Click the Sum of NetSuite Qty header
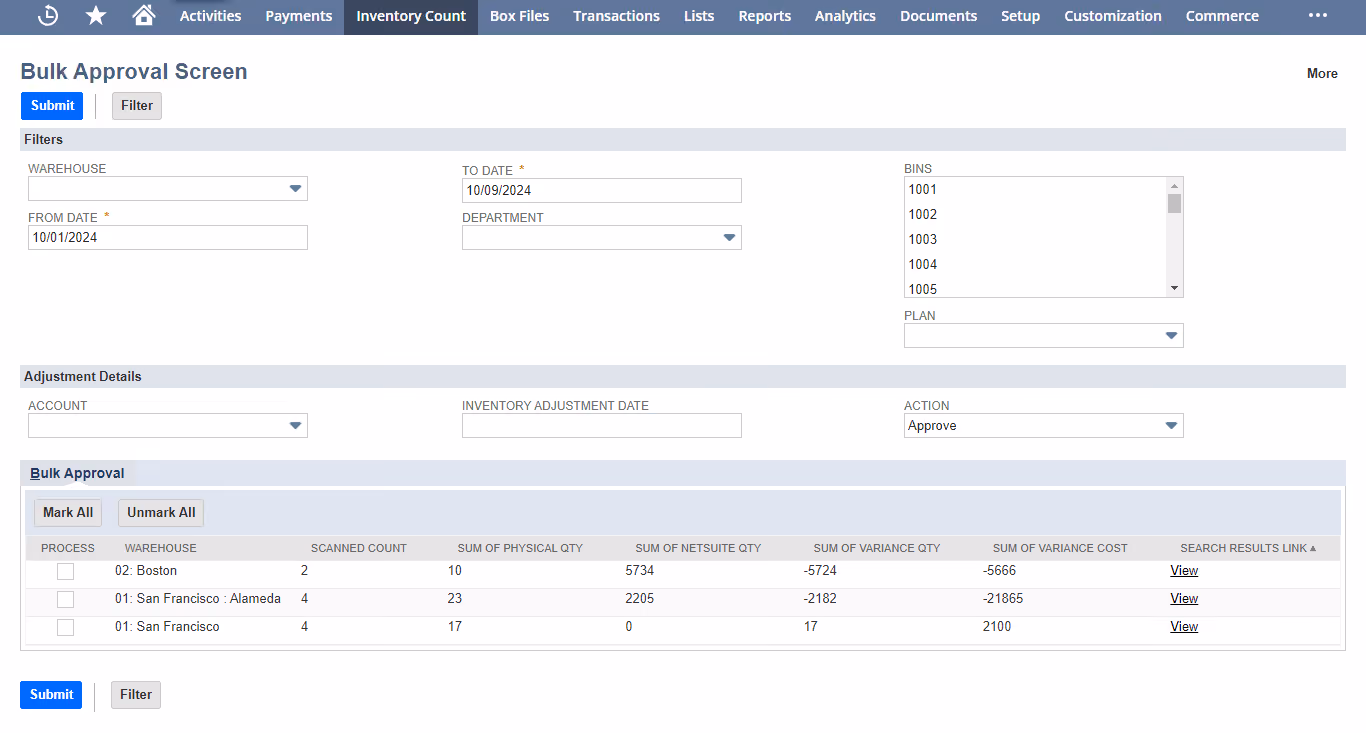 coord(698,549)
